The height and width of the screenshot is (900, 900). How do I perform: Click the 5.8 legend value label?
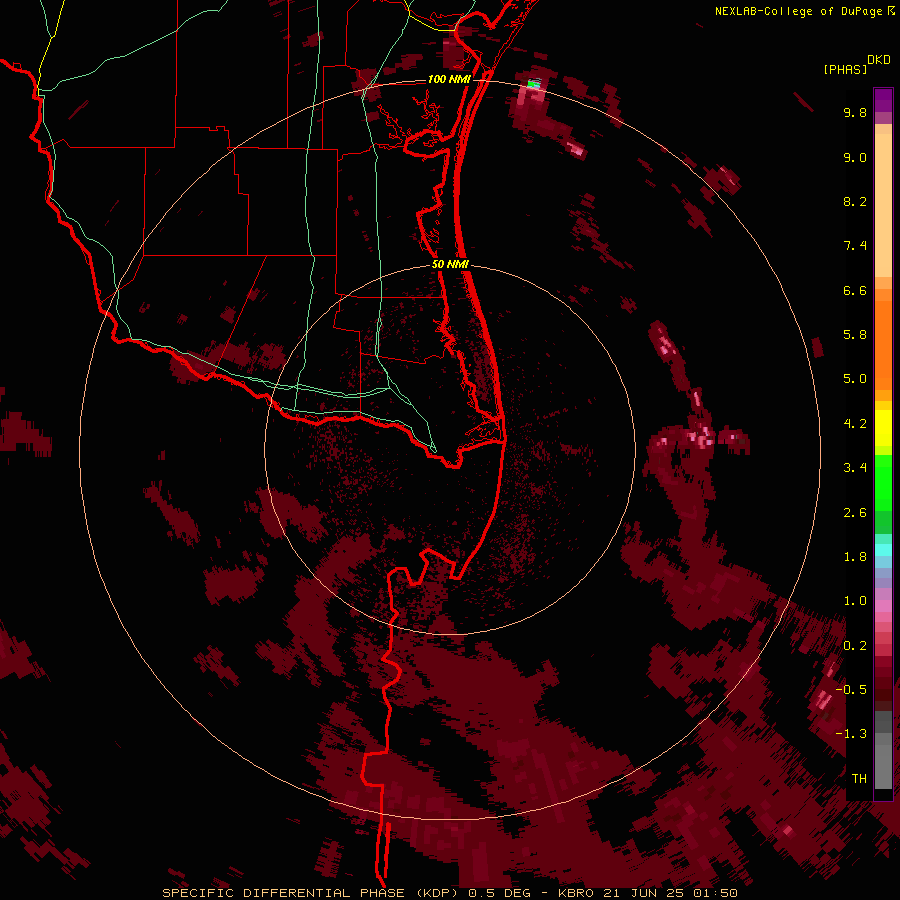point(855,335)
